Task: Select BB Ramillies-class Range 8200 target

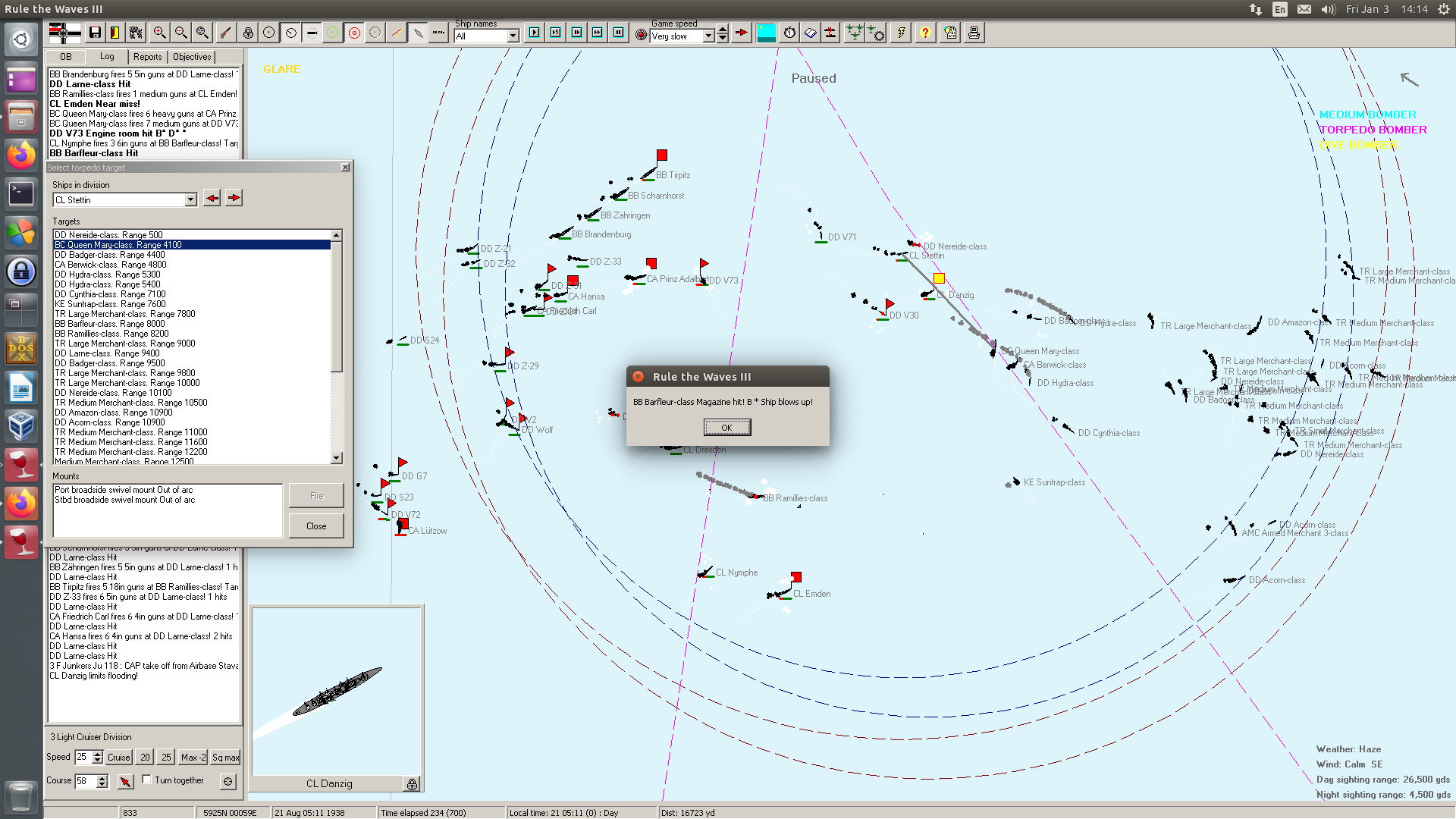Action: [x=192, y=334]
